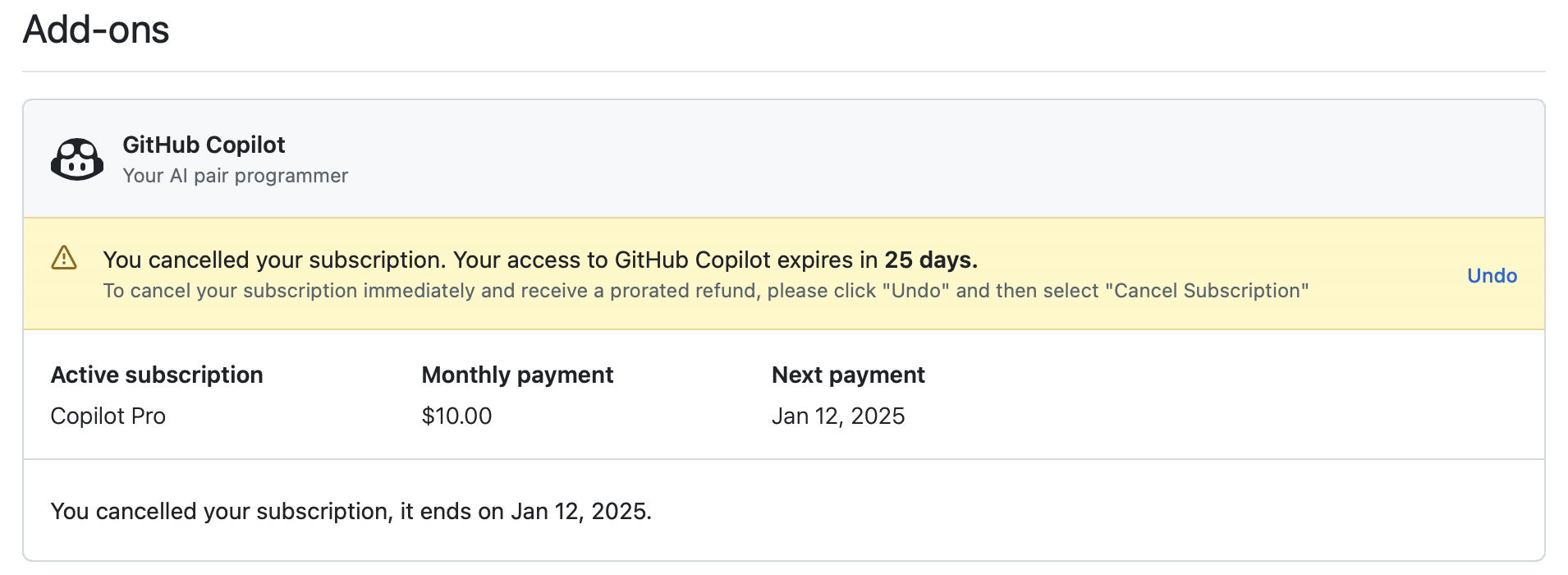
Task: Click the Active subscription label
Action: click(157, 375)
